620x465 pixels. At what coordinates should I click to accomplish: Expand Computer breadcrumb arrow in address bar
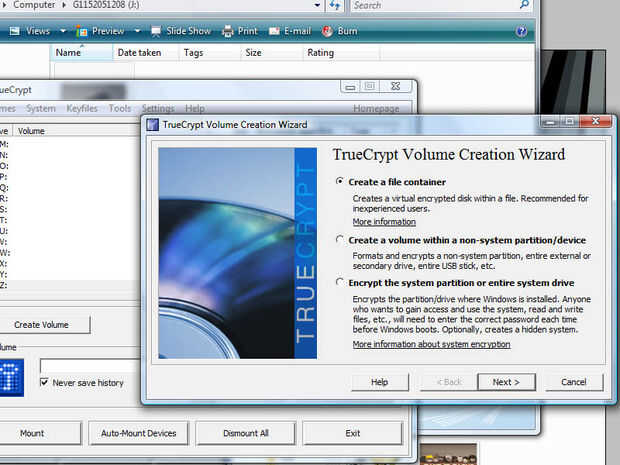[x=64, y=6]
